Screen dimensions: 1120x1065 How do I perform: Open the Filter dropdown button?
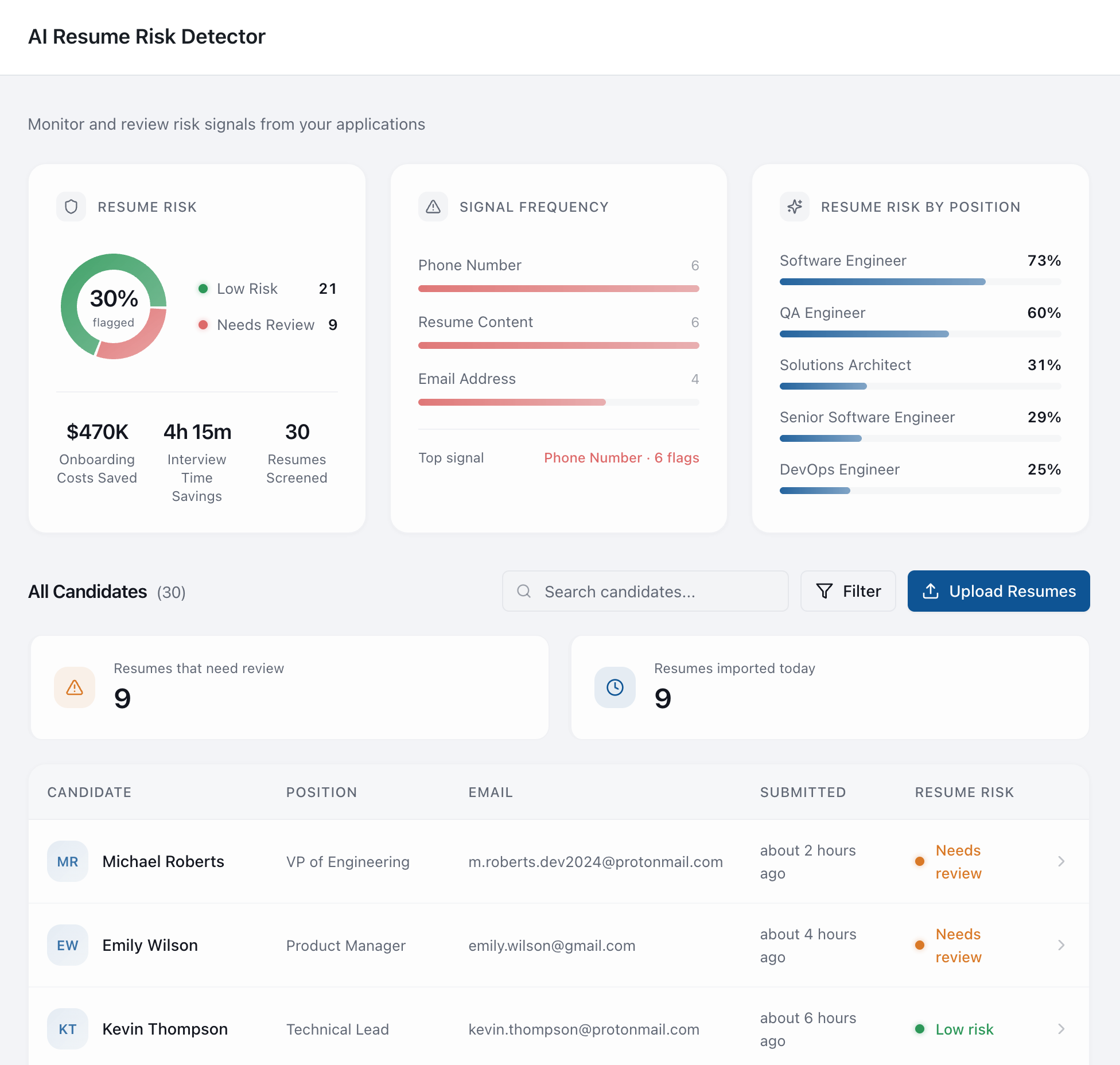click(x=848, y=591)
